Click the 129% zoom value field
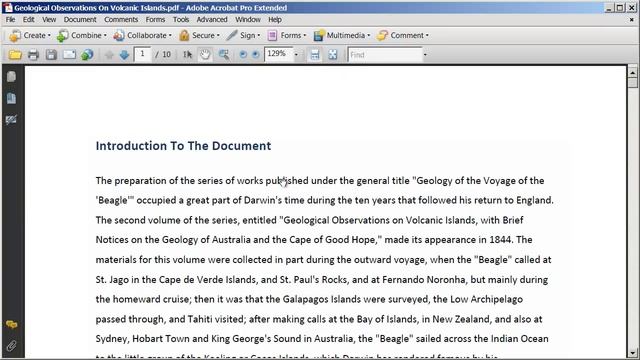640x360 pixels. tap(278, 54)
